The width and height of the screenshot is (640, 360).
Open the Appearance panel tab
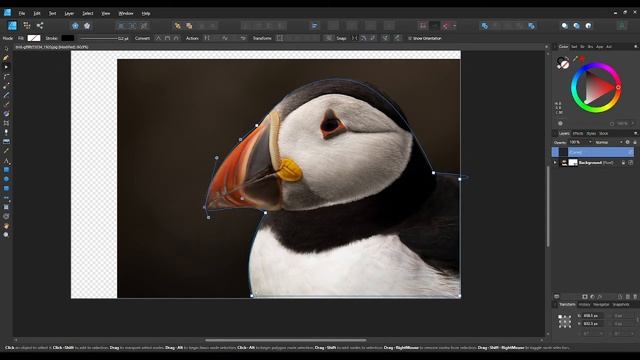599,47
